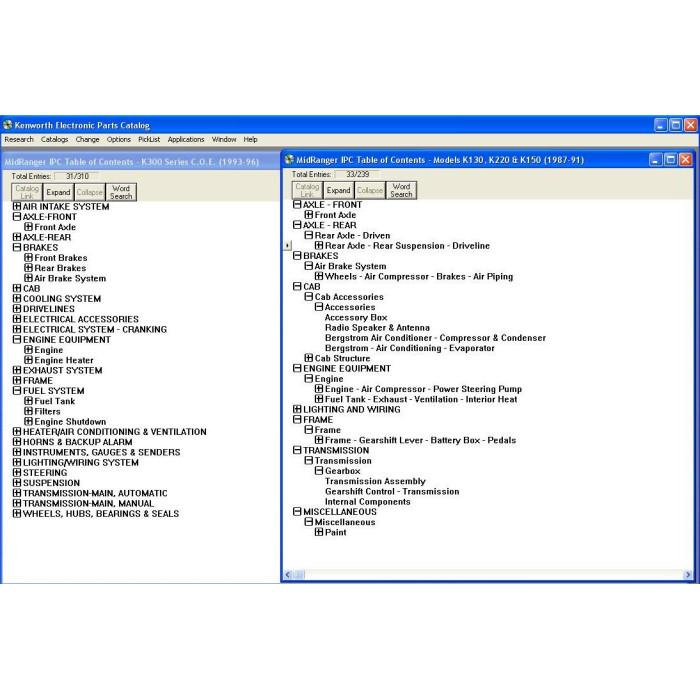Screen dimensions: 700x700
Task: Expand Engine Shutdown node
Action: coord(29,421)
